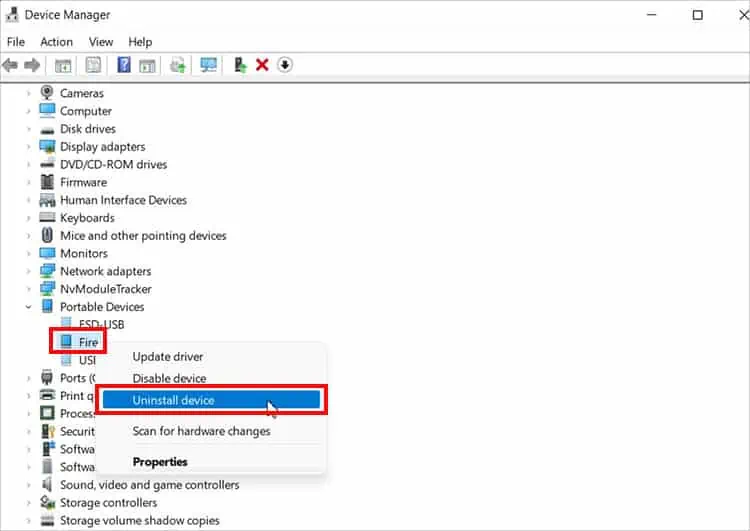
Task: Open the View menu
Action: point(101,42)
